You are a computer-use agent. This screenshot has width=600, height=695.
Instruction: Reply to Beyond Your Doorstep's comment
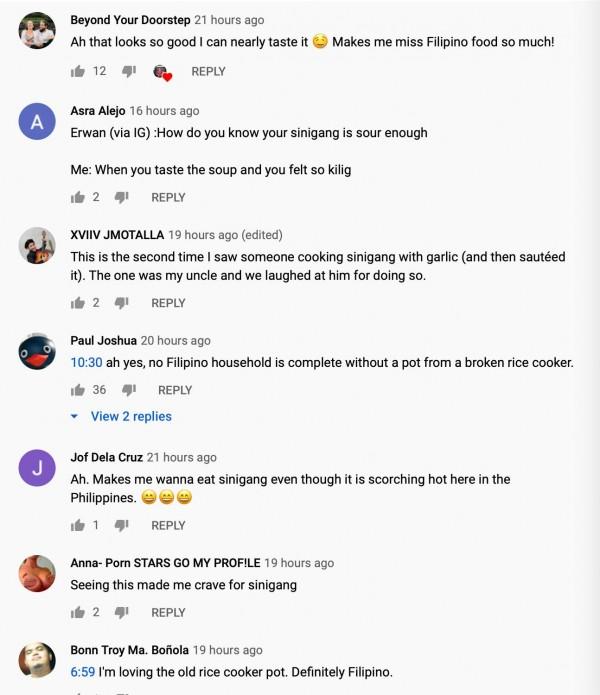208,71
